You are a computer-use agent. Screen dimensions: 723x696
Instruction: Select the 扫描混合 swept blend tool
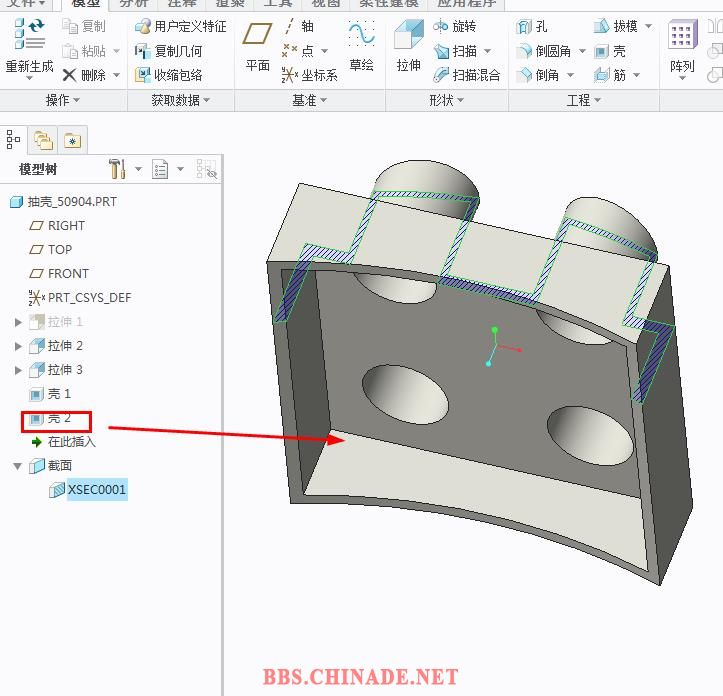coord(467,75)
